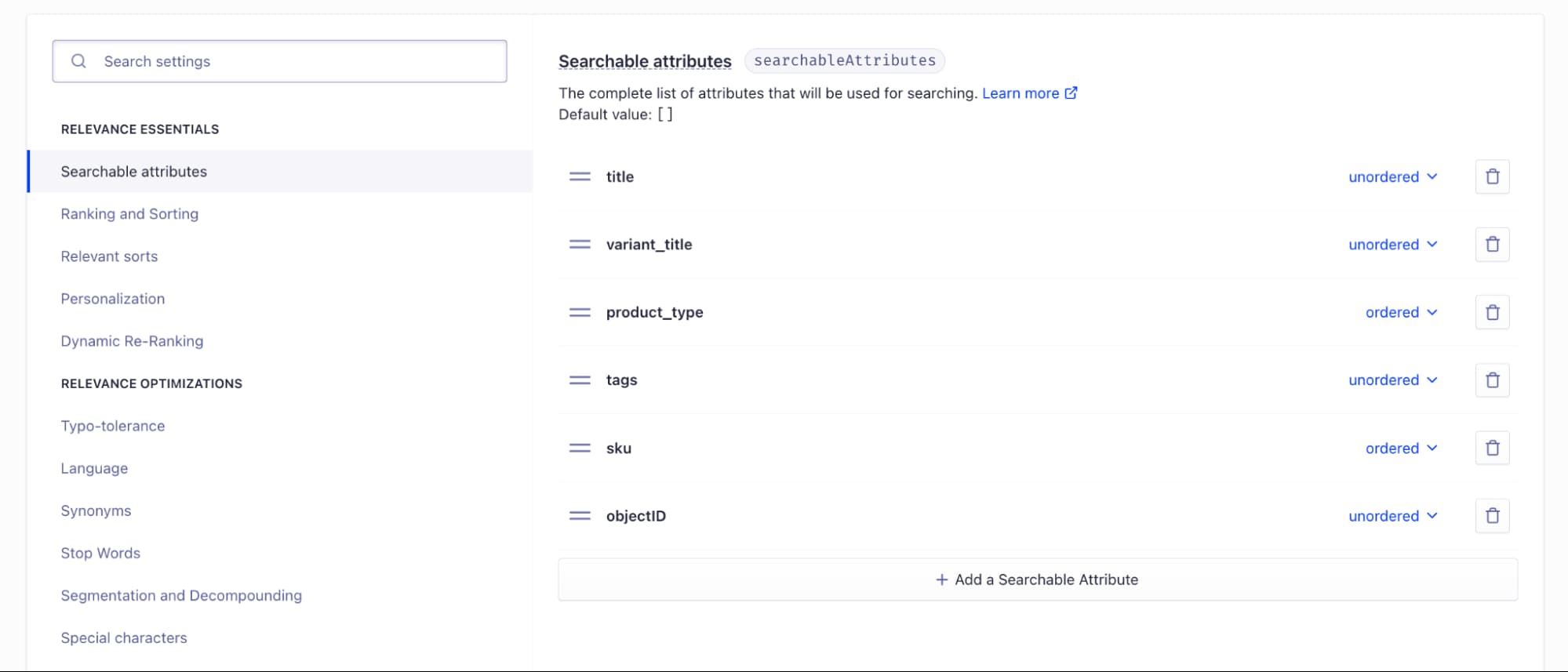Remove the product_type attribute
The image size is (1568, 672).
(1492, 312)
